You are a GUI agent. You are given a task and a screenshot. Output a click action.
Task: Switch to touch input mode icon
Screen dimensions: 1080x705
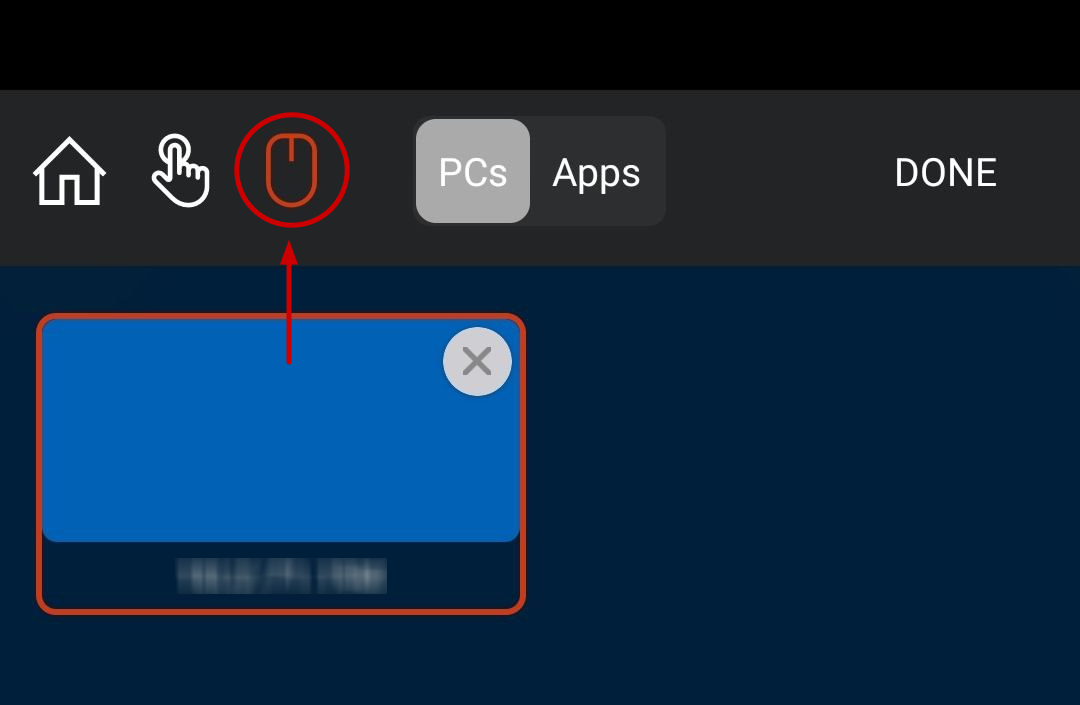point(180,171)
